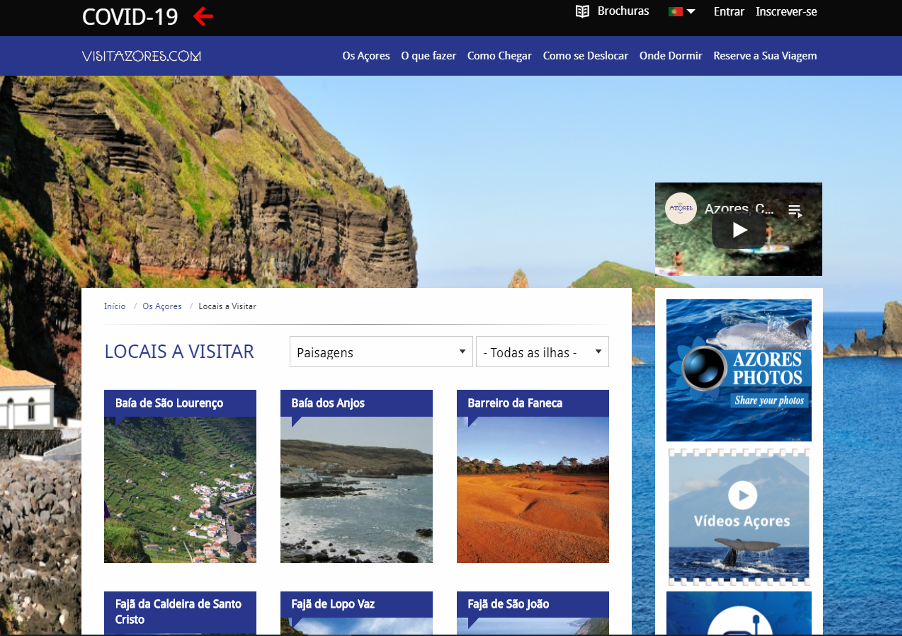902x636 pixels.
Task: Click the red COVID-19 arrow icon
Action: tap(203, 16)
